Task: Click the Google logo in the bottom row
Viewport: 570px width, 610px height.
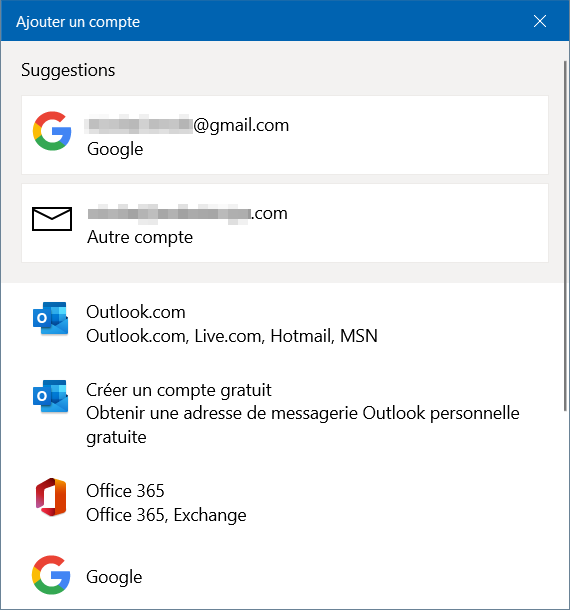Action: point(51,575)
